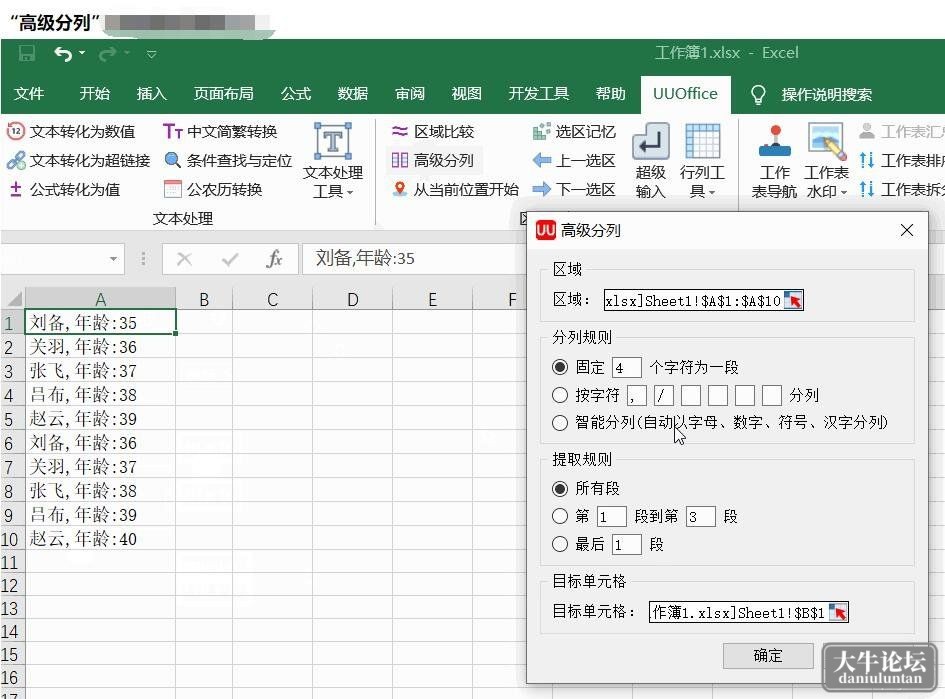Click the range picker icon beside 区域 field
The height and width of the screenshot is (699, 945).
pyautogui.click(x=794, y=300)
